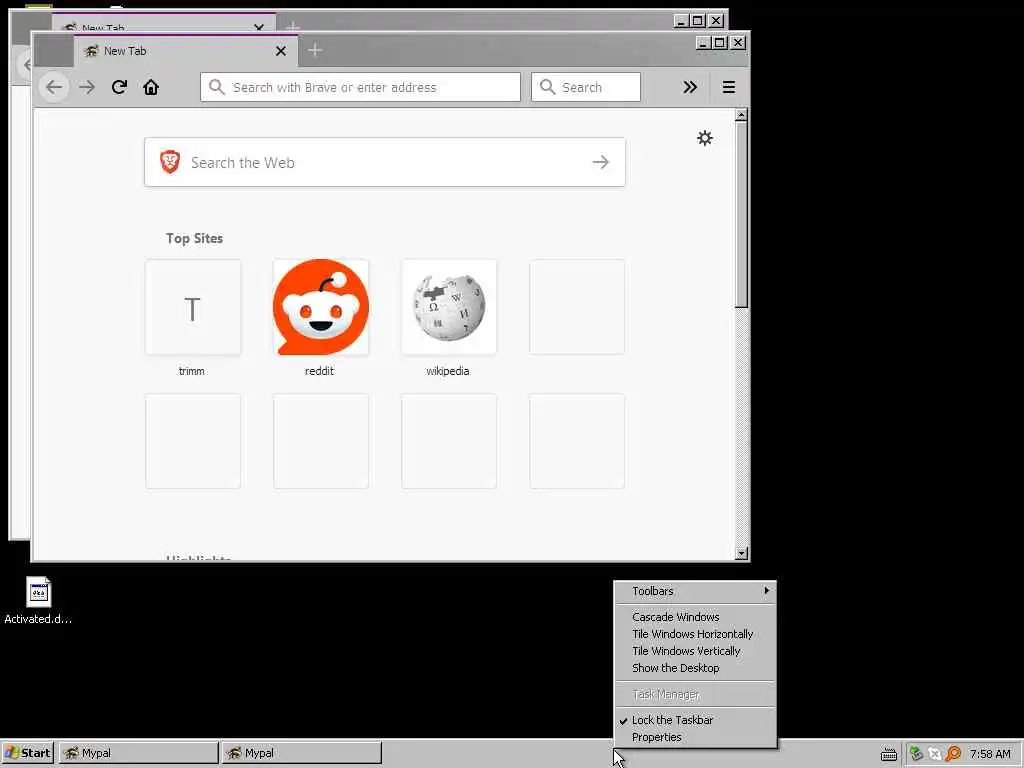Open the home page via house icon
1024x768 pixels.
(151, 87)
